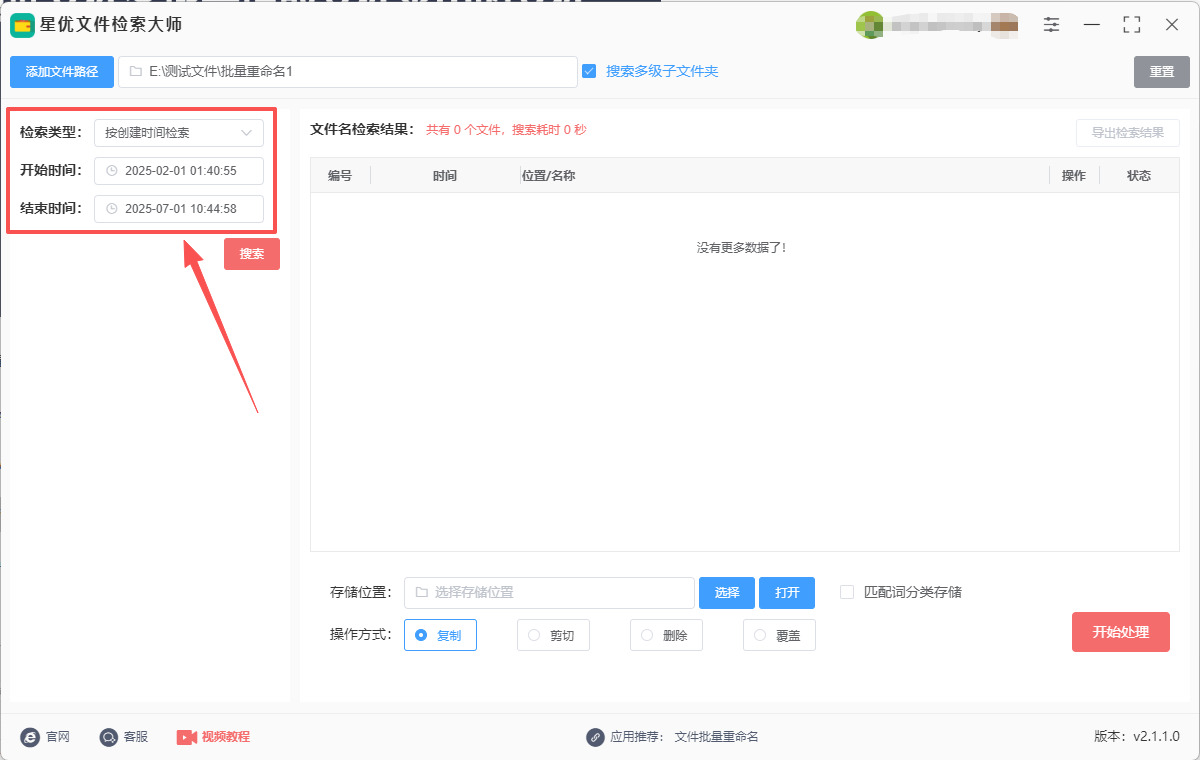Screen dimensions: 1200x760
Task: Click the video tutorial camera icon
Action: click(x=187, y=737)
